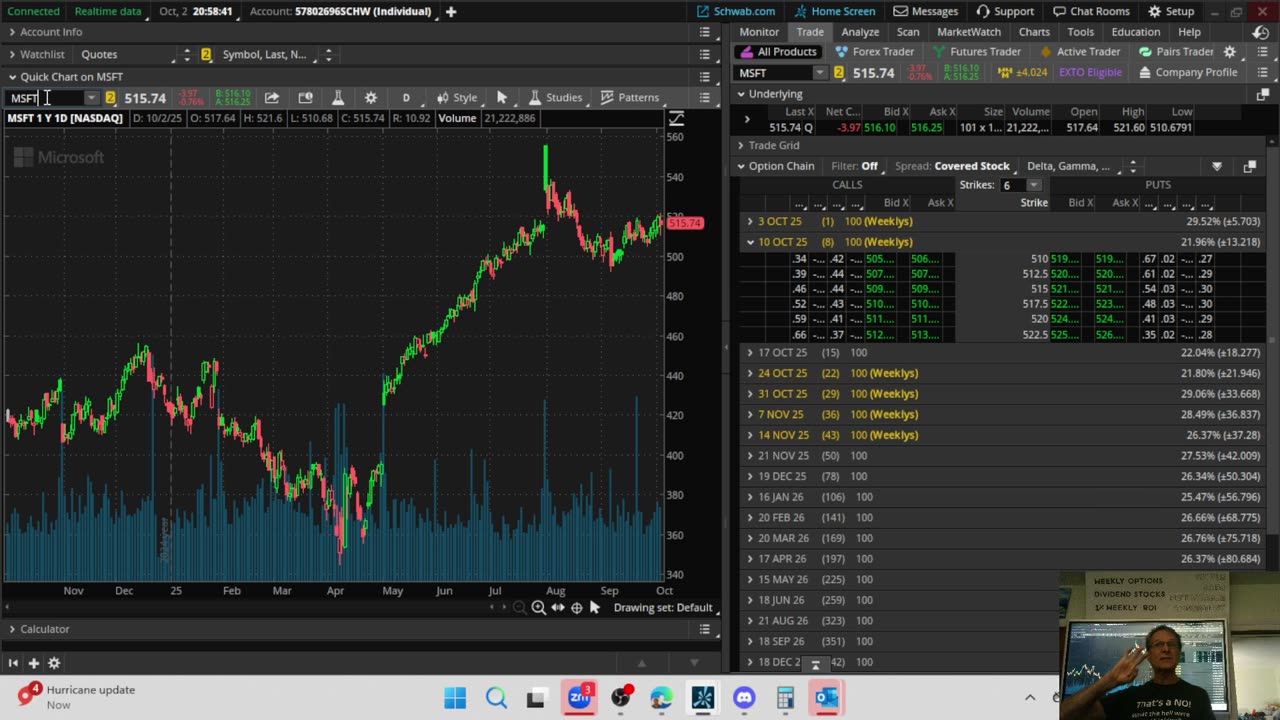
Task: Open the Setup menu
Action: 1171,11
